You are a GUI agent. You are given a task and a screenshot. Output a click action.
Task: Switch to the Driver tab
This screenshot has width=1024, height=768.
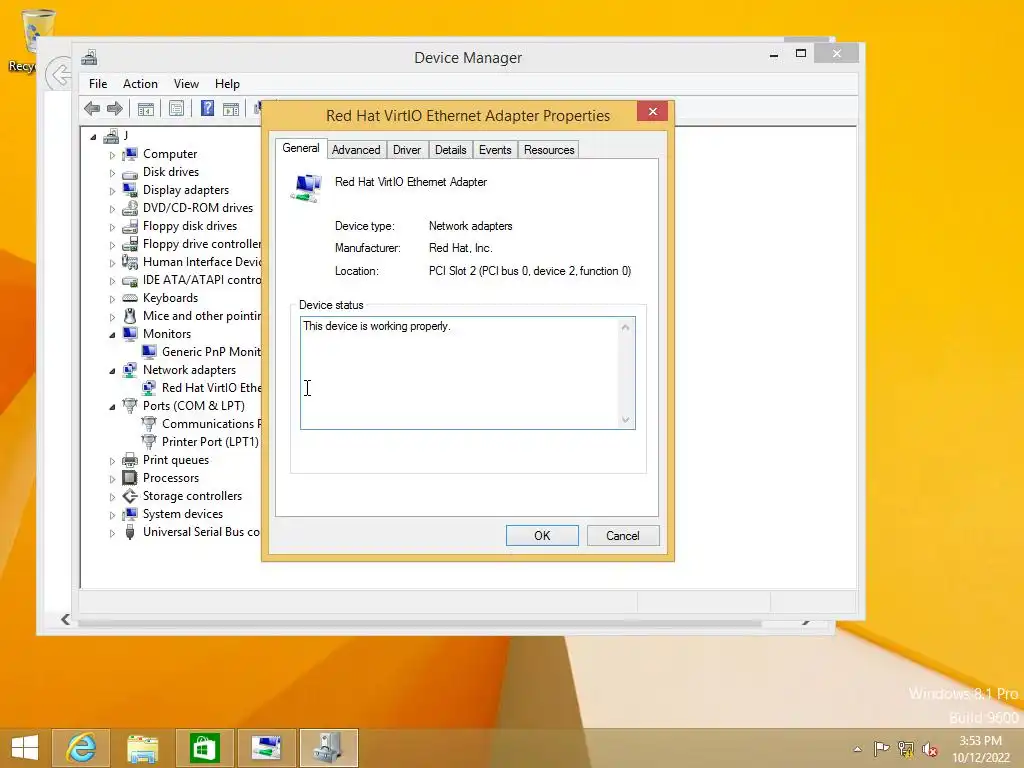pyautogui.click(x=407, y=150)
